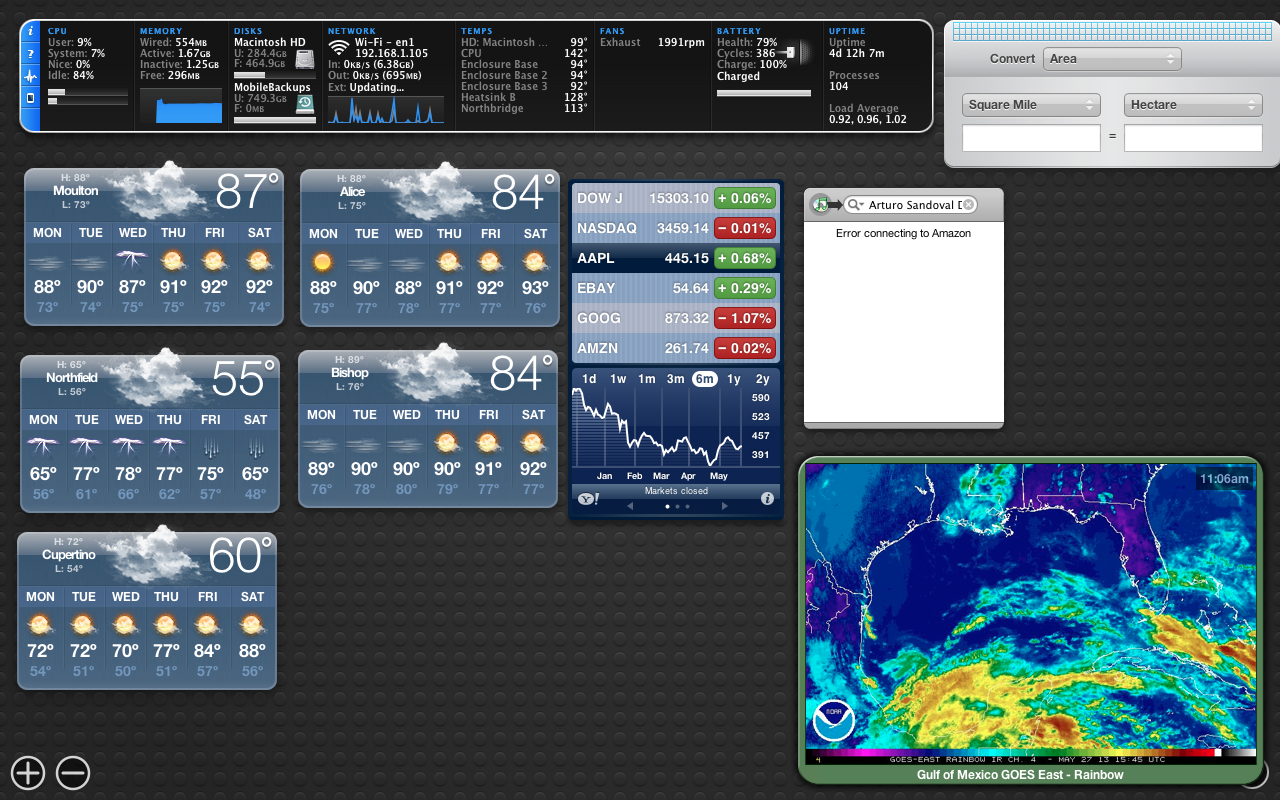Select GOOG stock row
The image size is (1280, 800).
[x=676, y=318]
